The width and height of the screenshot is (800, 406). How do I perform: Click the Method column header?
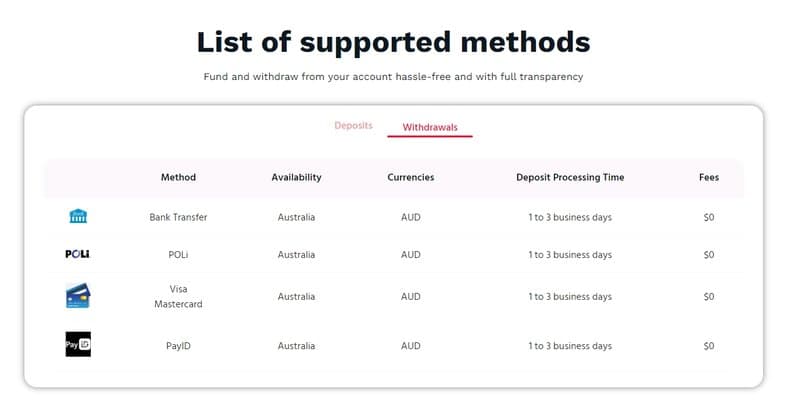point(179,177)
